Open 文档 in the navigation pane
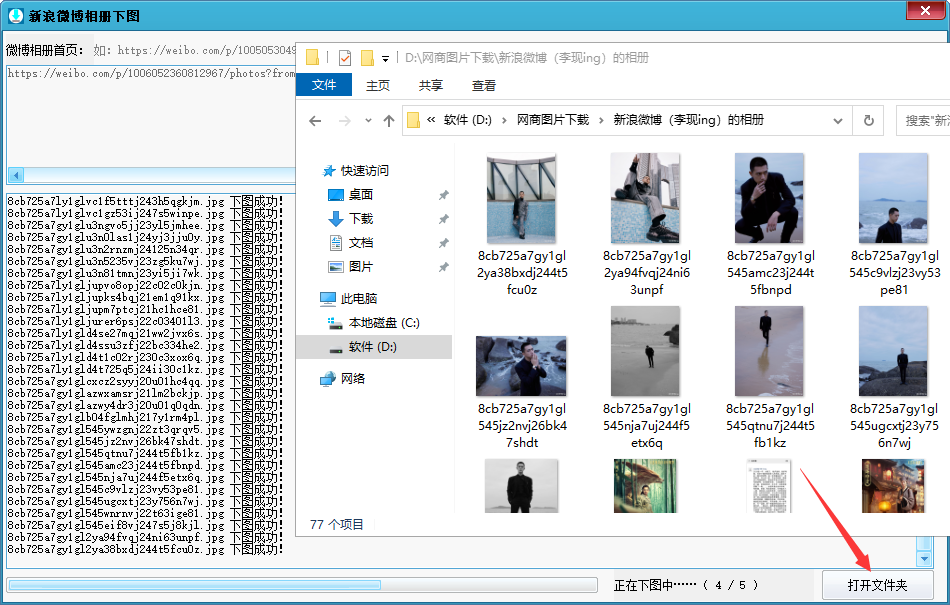This screenshot has width=950, height=605. pos(360,243)
